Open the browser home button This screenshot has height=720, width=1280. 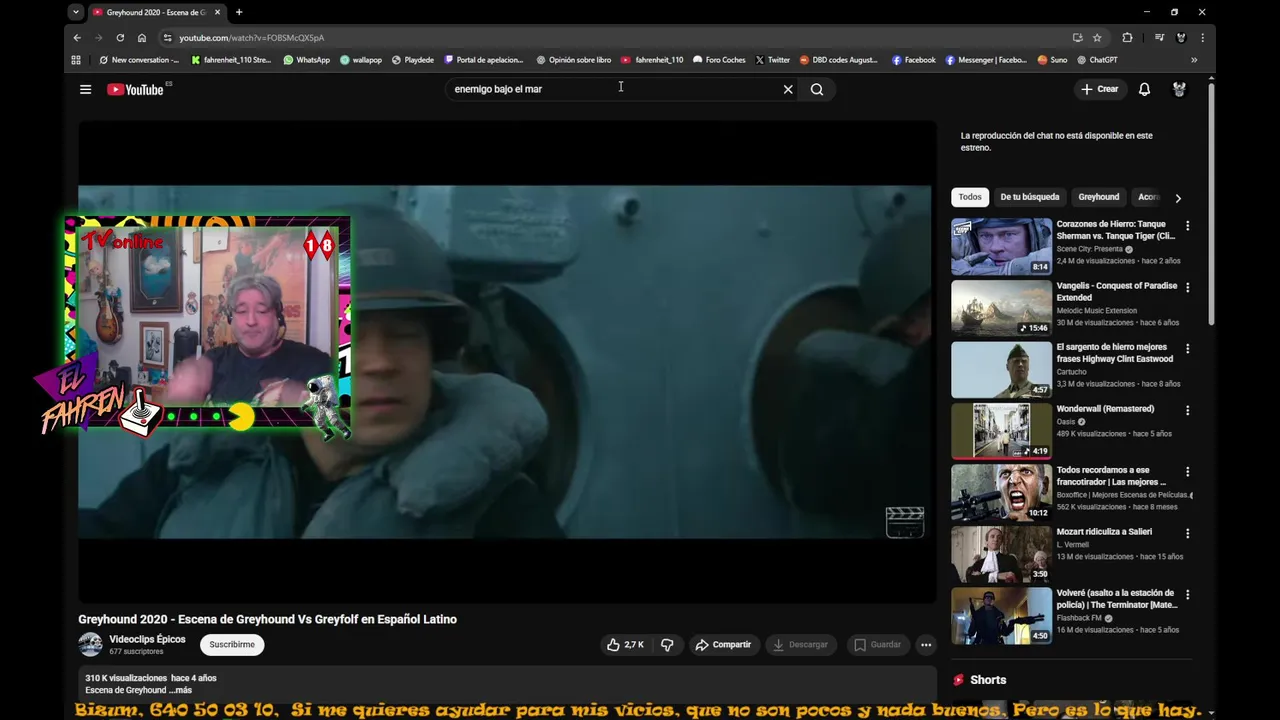click(x=142, y=37)
